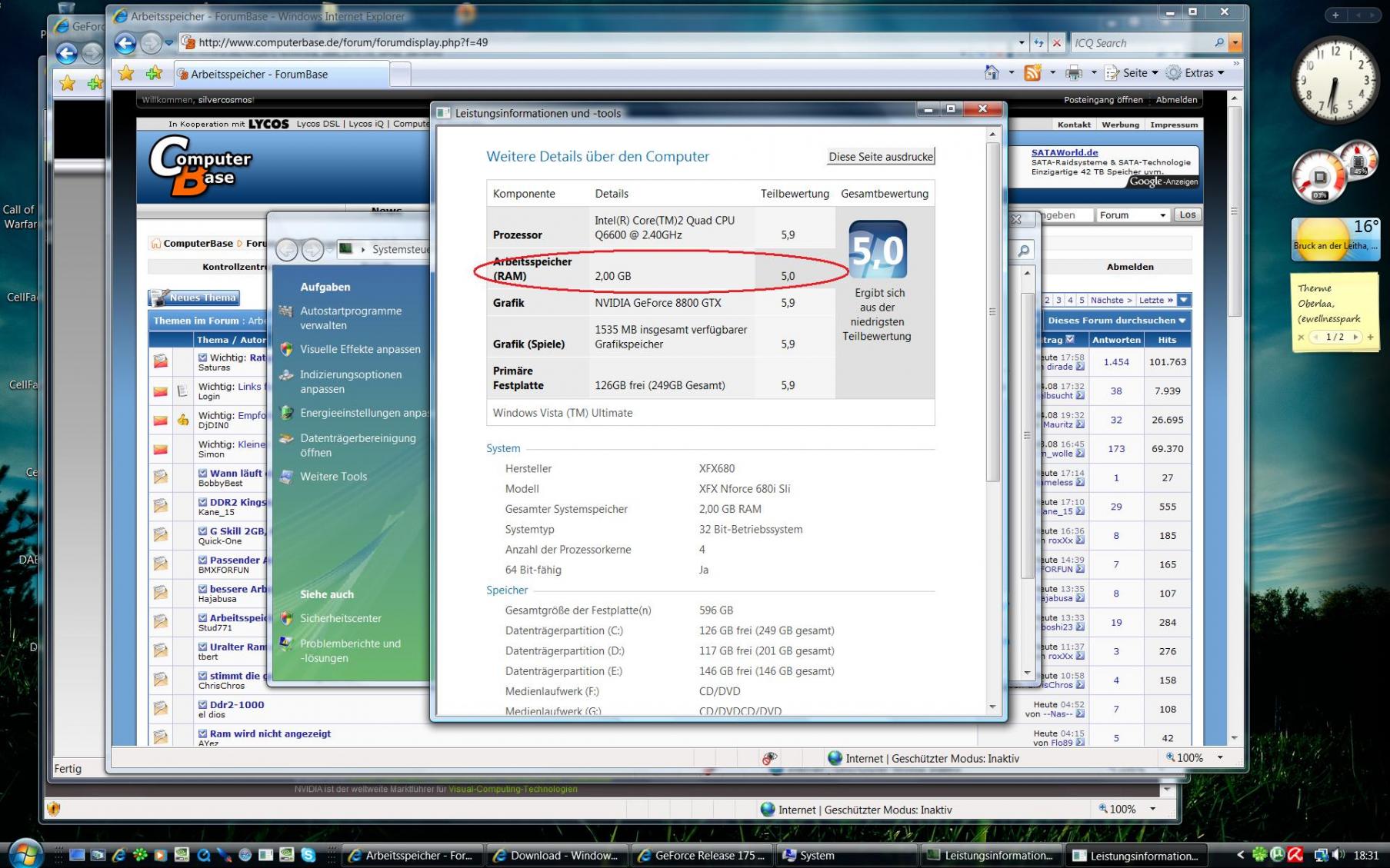Open the Seite dropdown menu

point(1132,73)
